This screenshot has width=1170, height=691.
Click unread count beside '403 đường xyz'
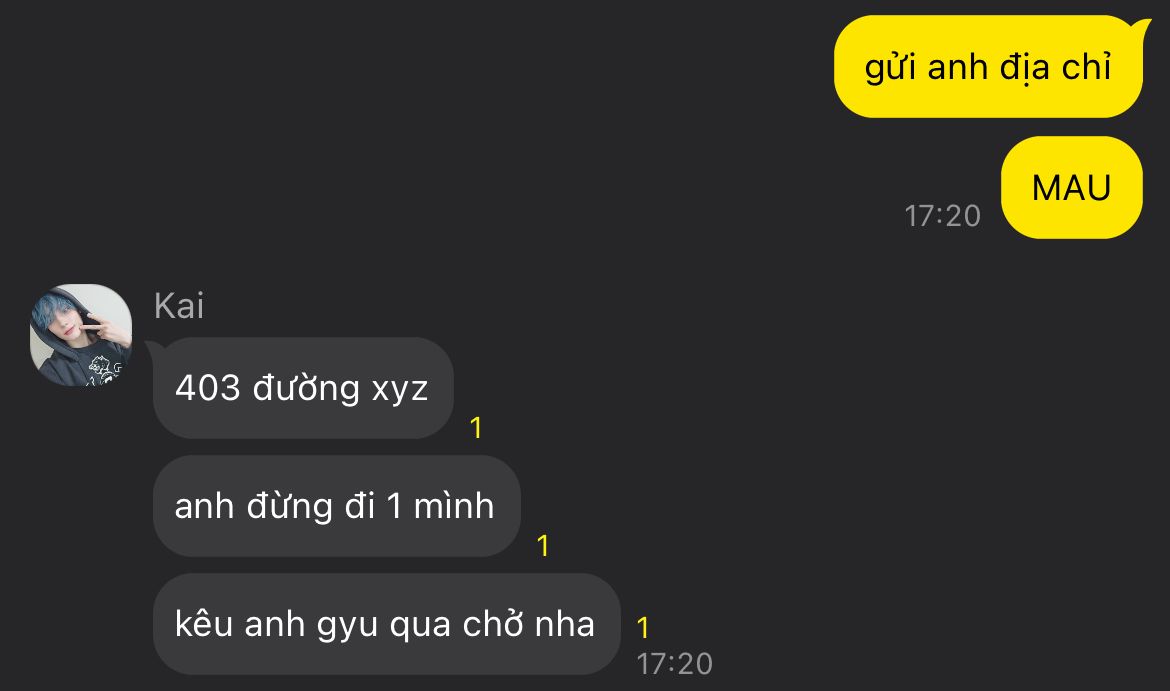point(476,428)
